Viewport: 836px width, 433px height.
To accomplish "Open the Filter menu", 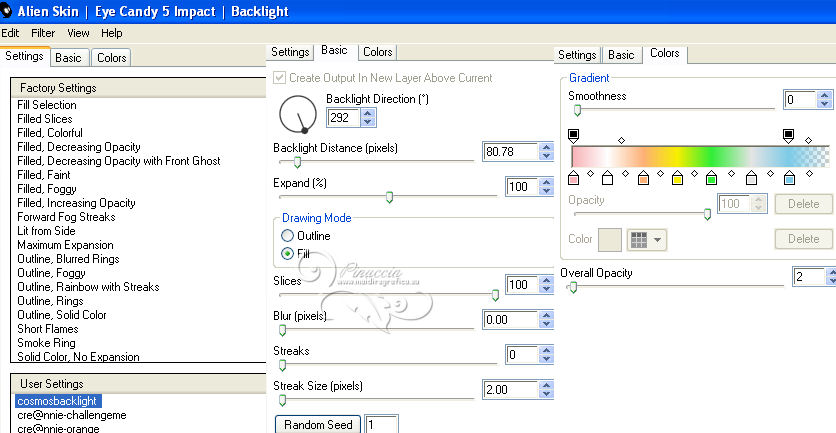I will point(43,33).
